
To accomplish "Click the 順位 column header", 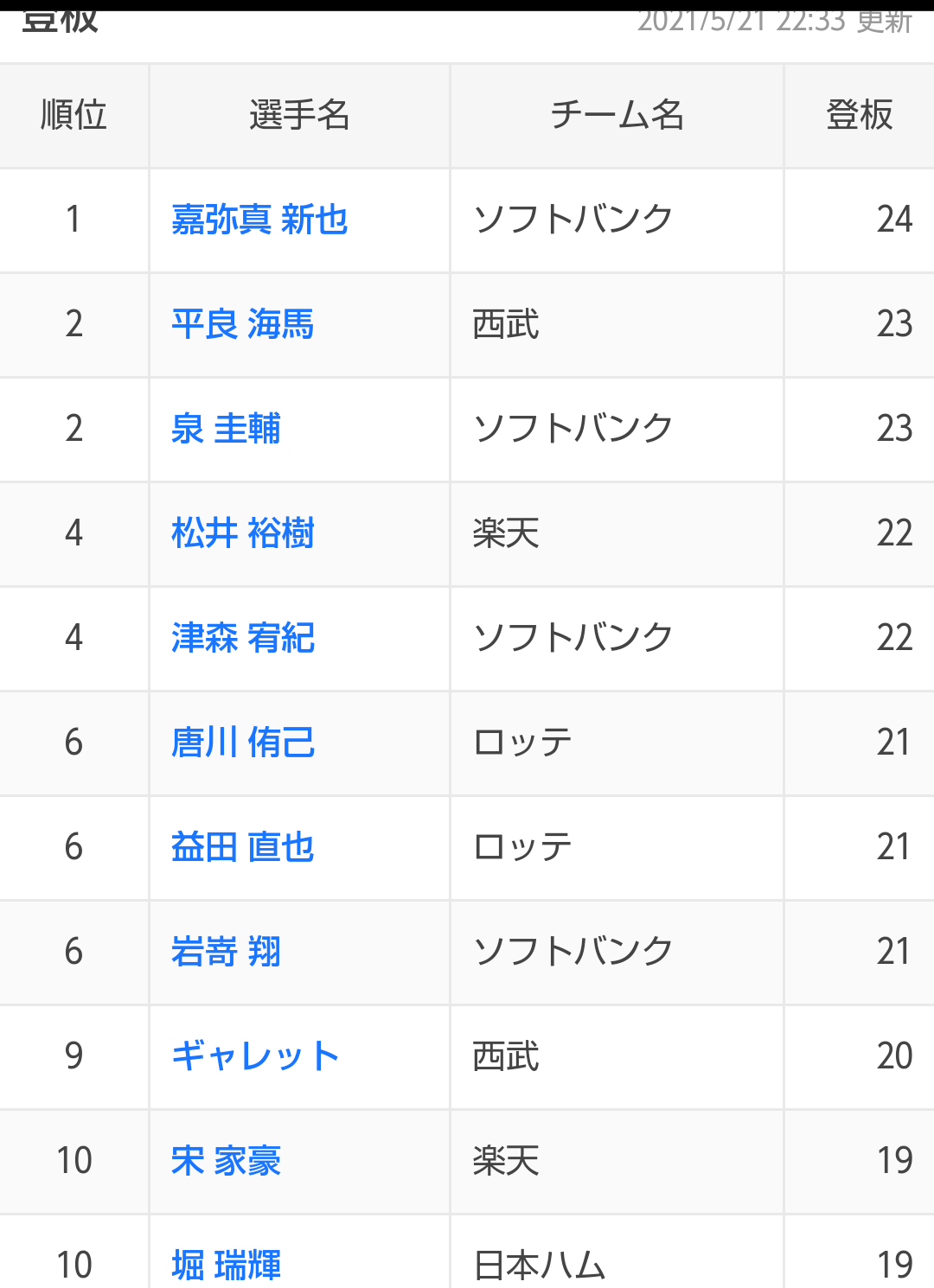I will click(74, 115).
